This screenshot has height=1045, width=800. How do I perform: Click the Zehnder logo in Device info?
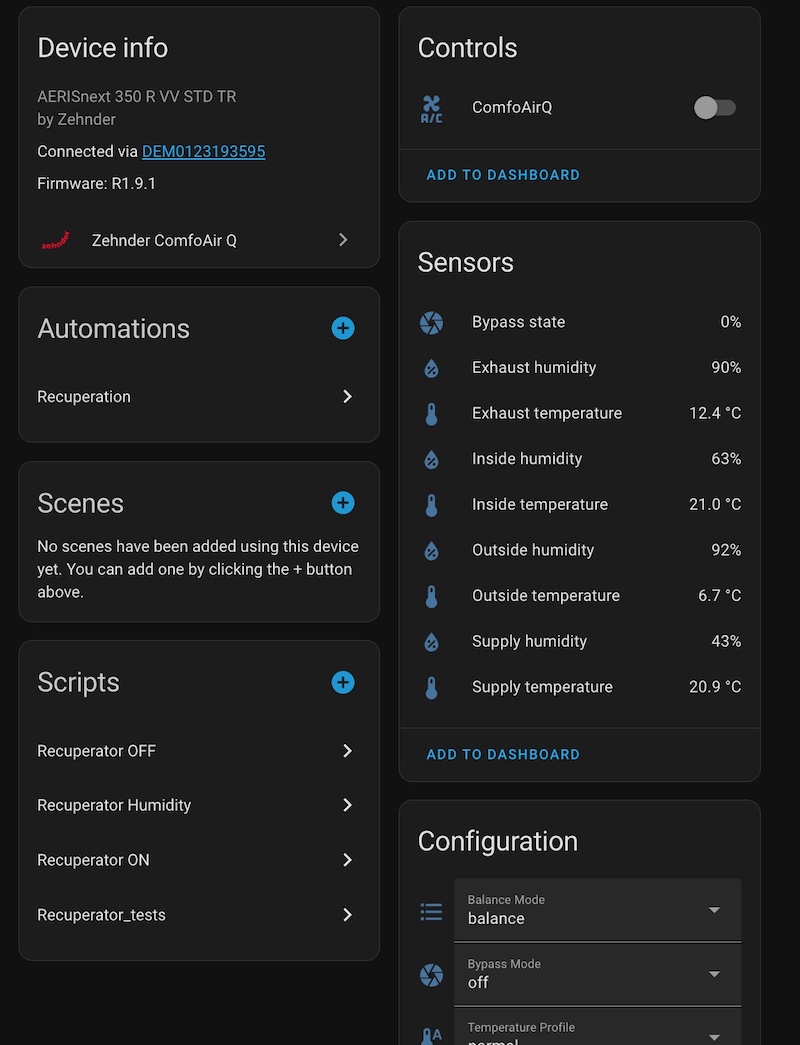point(57,240)
